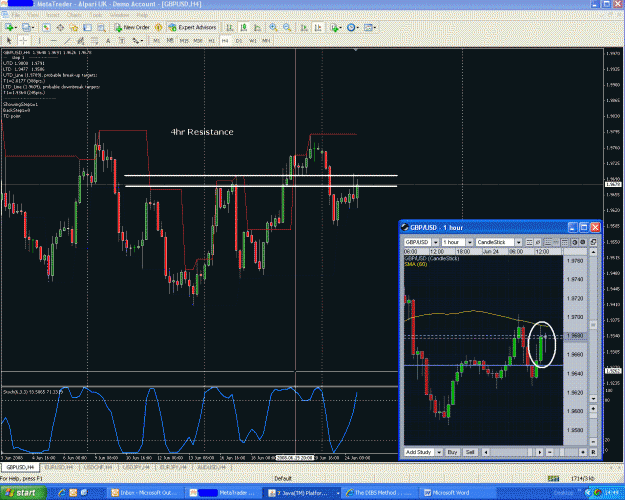Open the Tools menu
This screenshot has height=500, width=625.
pyautogui.click(x=96, y=15)
